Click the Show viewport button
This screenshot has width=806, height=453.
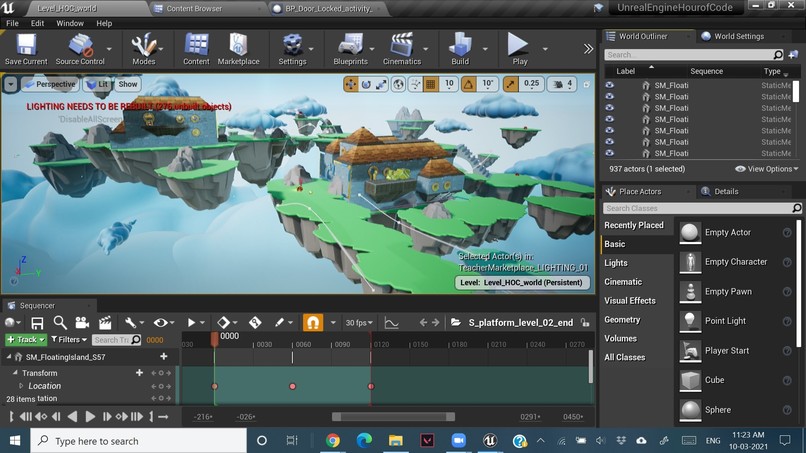[128, 84]
